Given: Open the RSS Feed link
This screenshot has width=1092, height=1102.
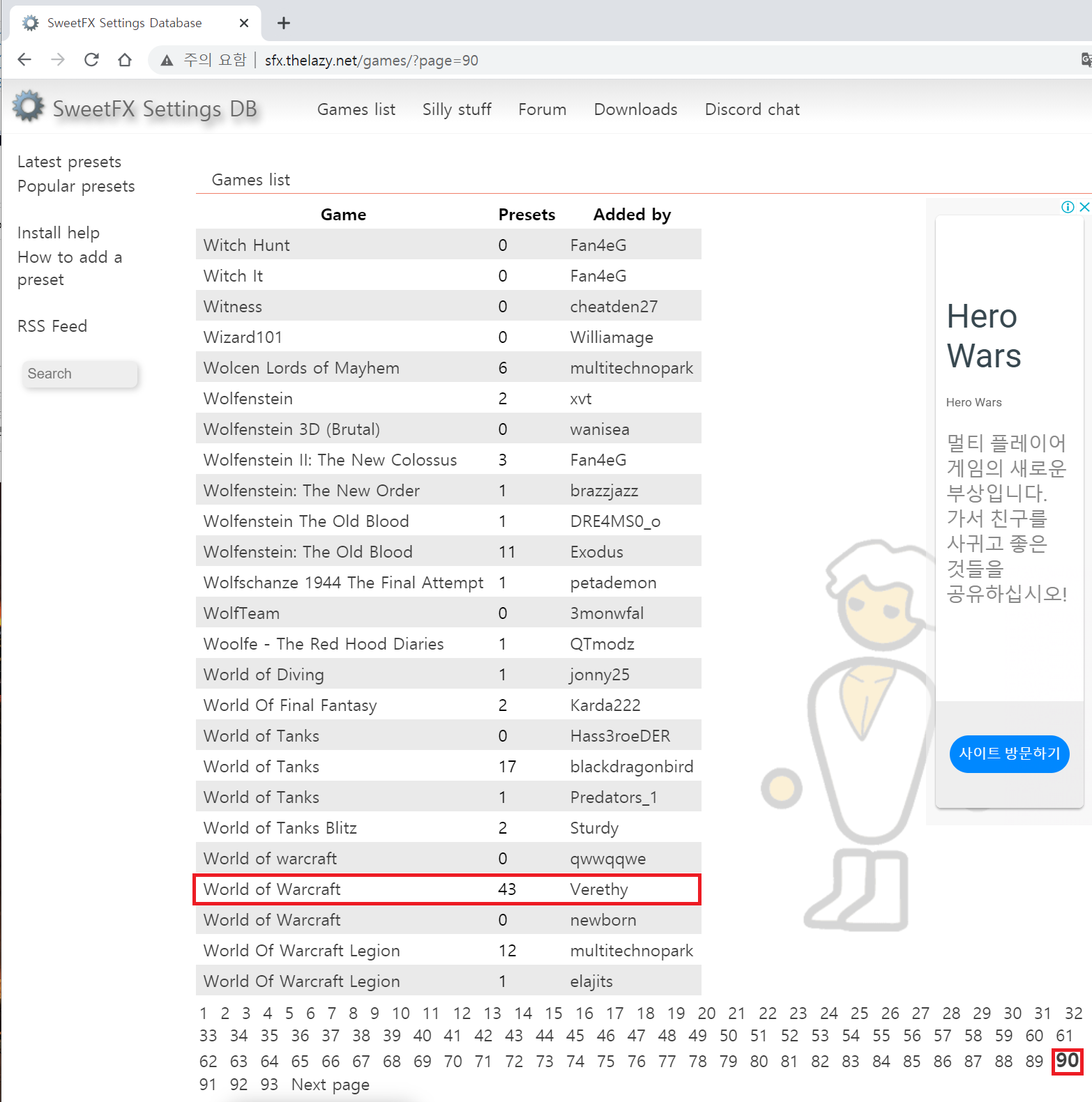Looking at the screenshot, I should pyautogui.click(x=52, y=326).
